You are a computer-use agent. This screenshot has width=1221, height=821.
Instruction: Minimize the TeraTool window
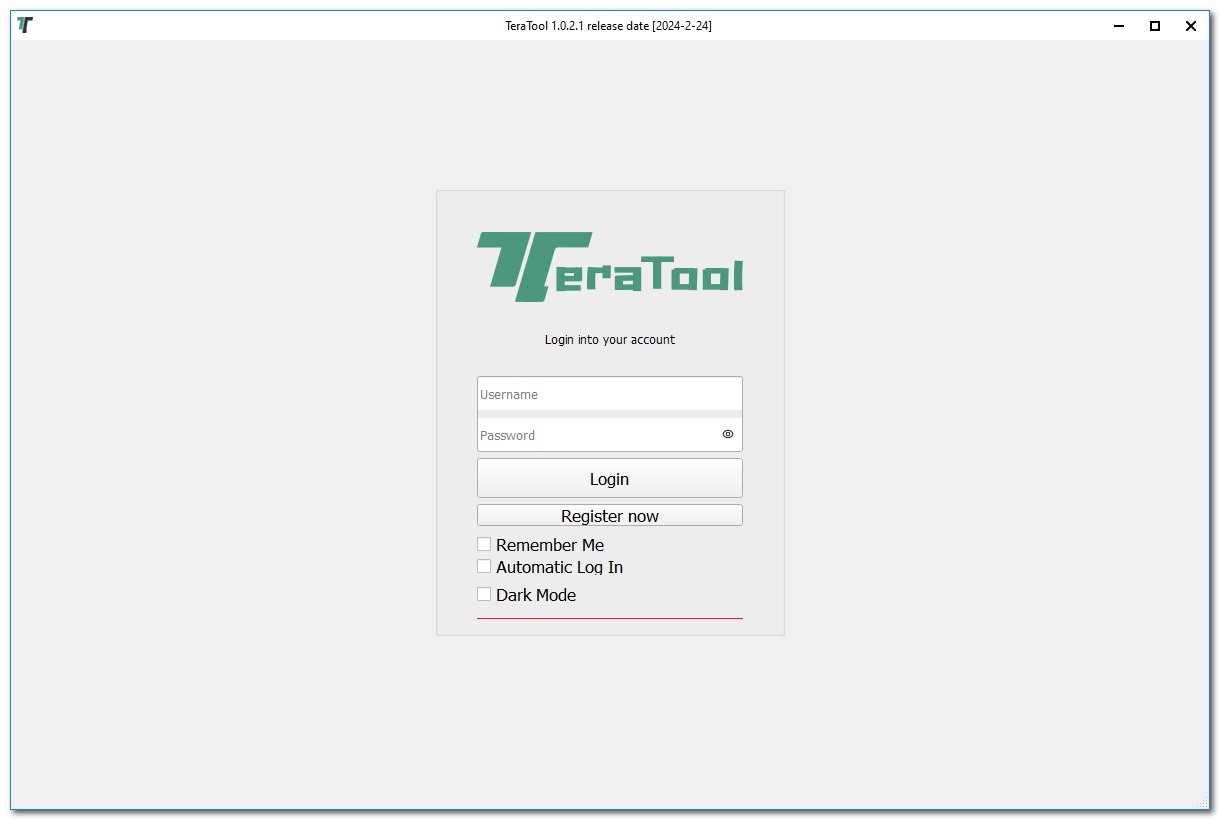[x=1119, y=26]
